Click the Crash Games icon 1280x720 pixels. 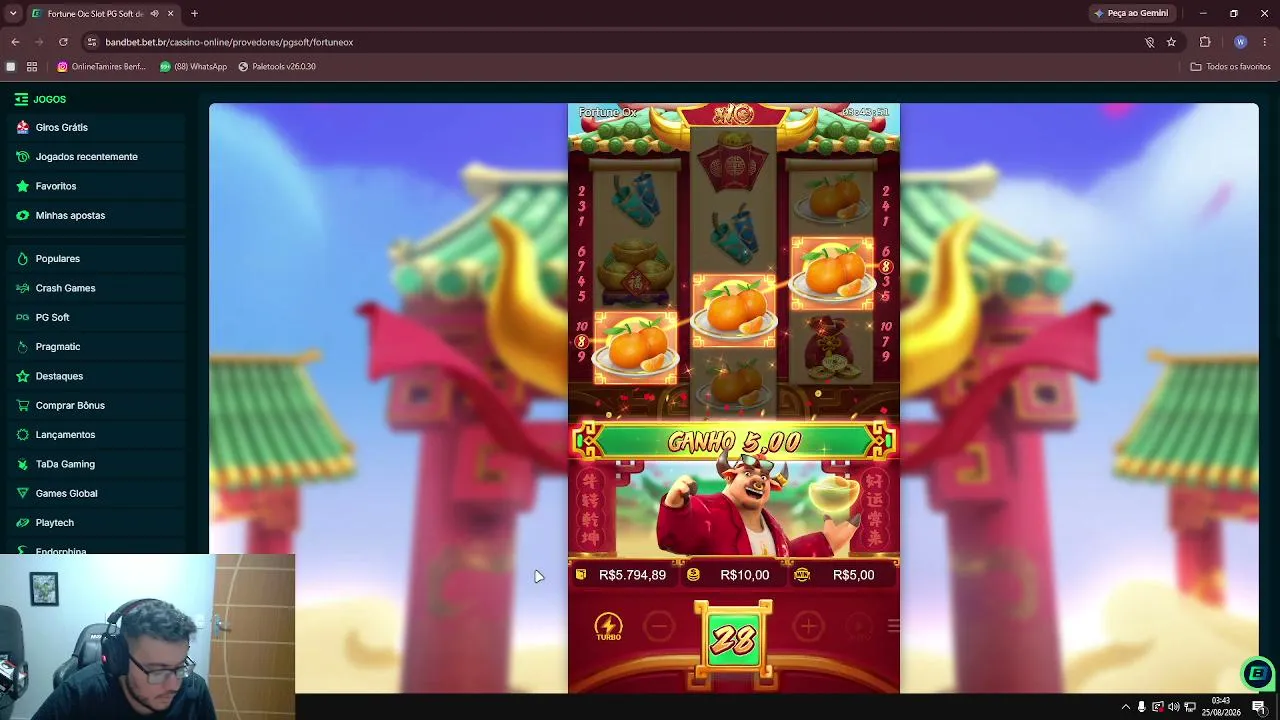[22, 288]
